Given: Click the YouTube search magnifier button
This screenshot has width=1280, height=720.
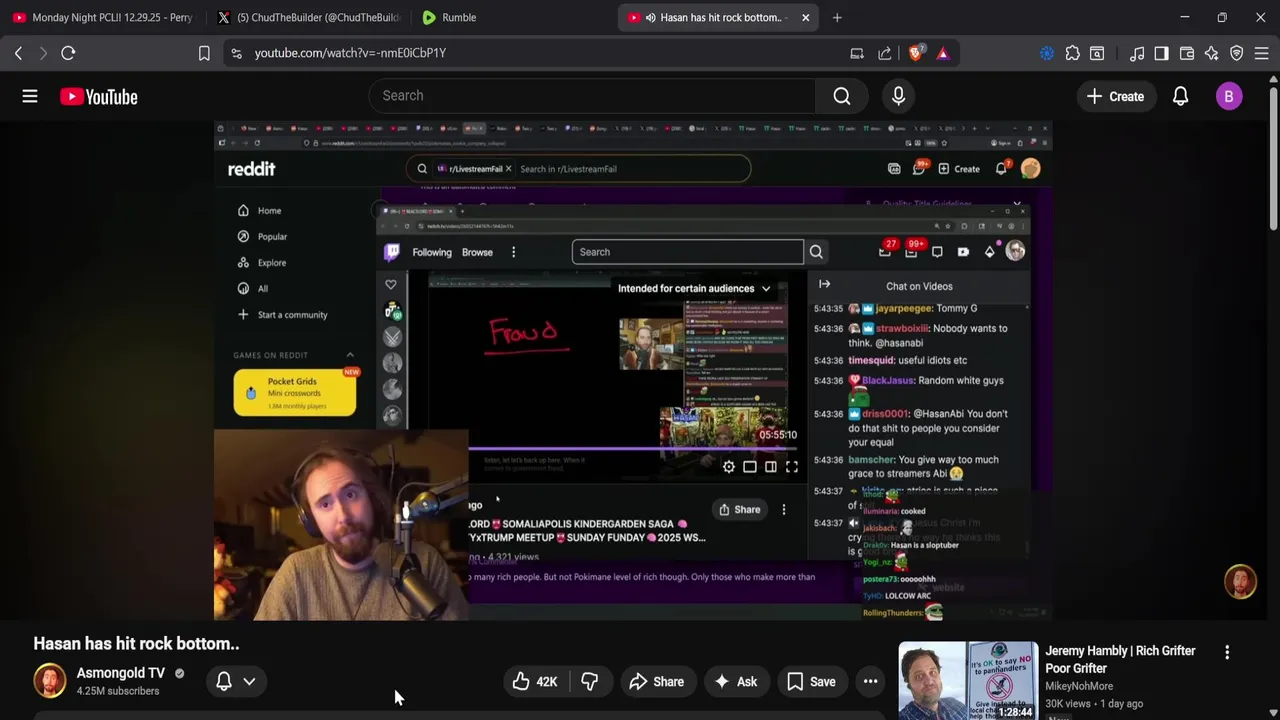Looking at the screenshot, I should pos(842,96).
